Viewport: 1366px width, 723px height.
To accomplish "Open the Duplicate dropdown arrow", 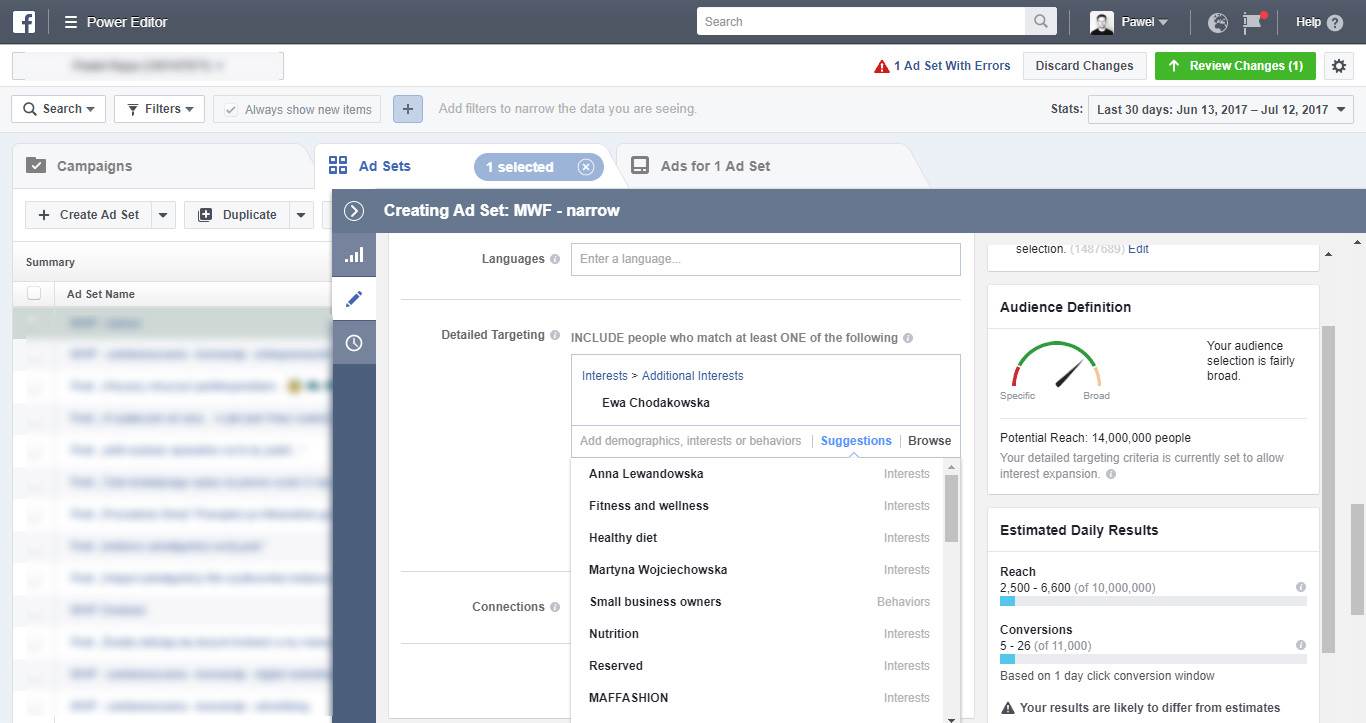I will point(301,215).
